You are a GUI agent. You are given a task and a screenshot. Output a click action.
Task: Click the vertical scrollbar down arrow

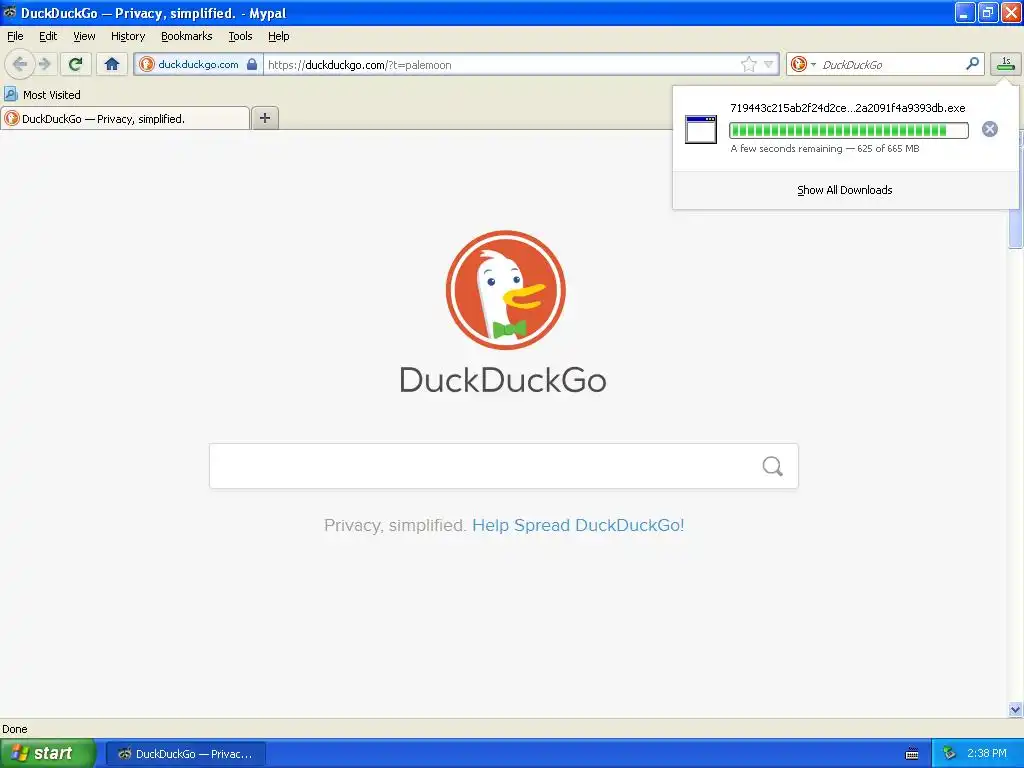click(x=1015, y=709)
